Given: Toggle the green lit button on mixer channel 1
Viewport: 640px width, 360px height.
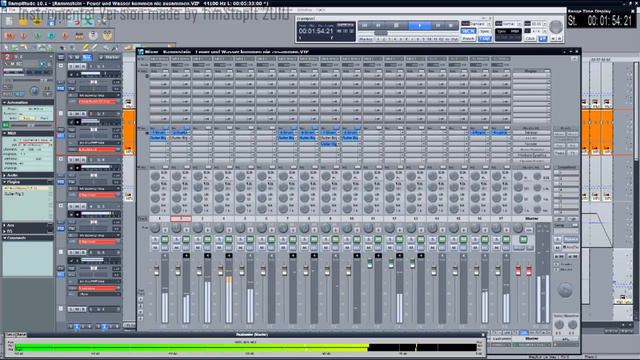Looking at the screenshot, I should 165,239.
